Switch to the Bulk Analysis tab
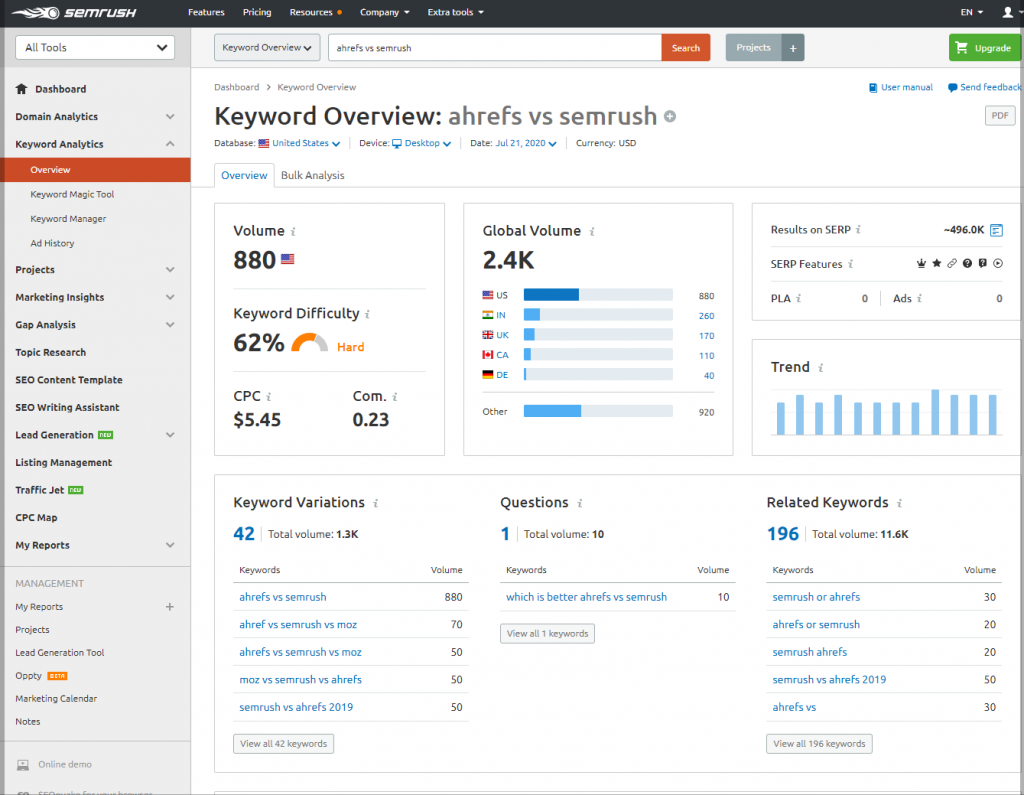The height and width of the screenshot is (795, 1024). click(x=313, y=175)
